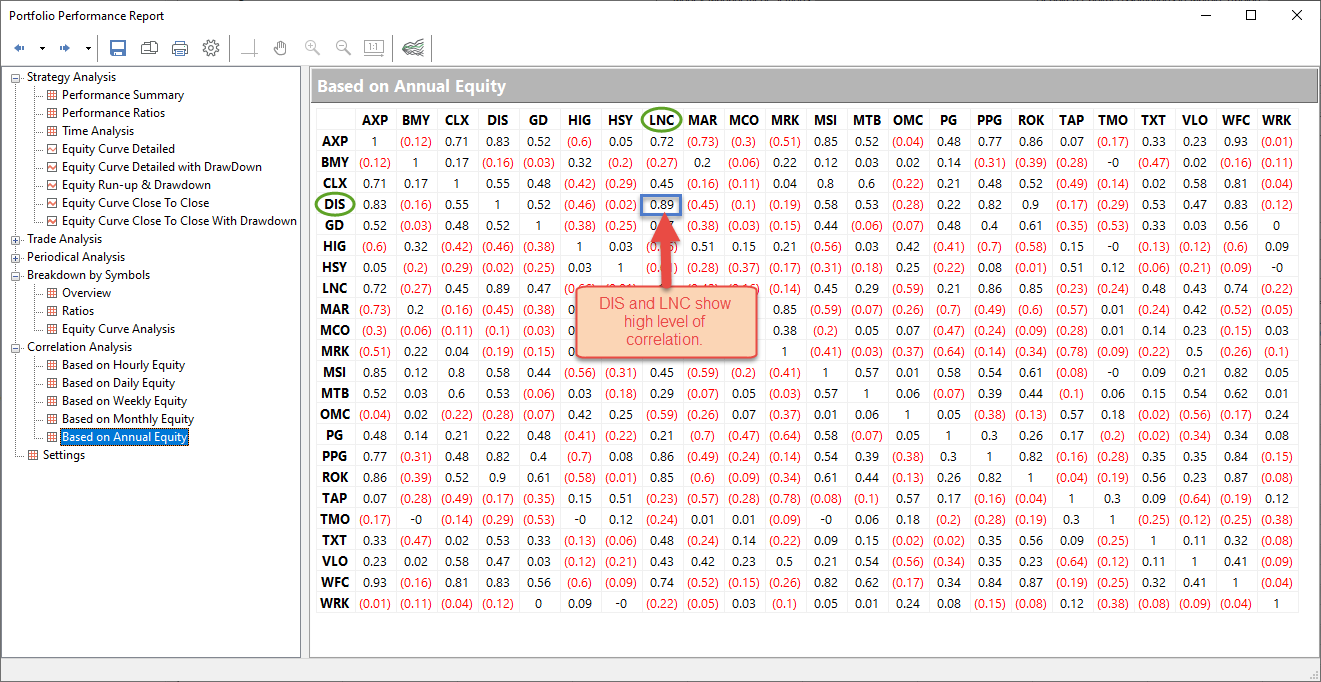Screen dimensions: 1321x682
Task: Click the WRK column header
Action: [x=1277, y=120]
